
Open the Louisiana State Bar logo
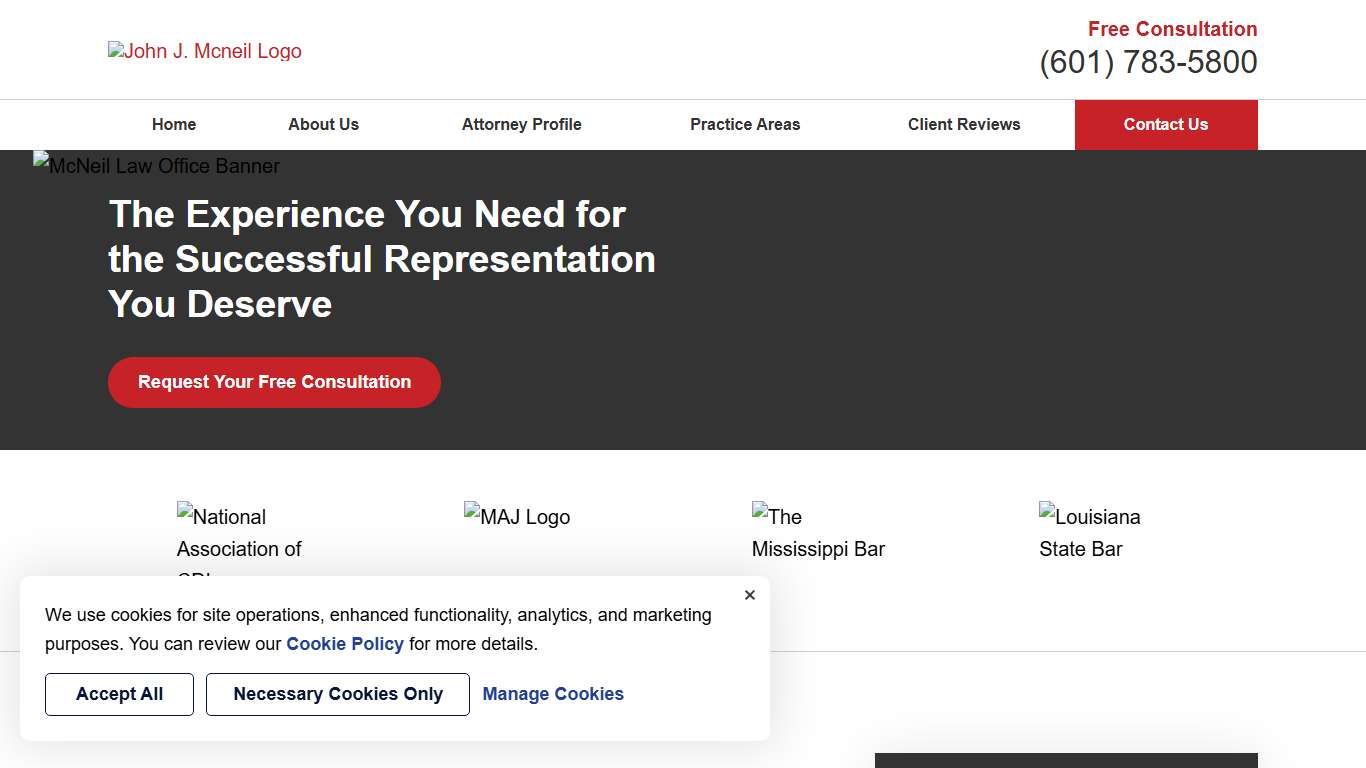(x=1090, y=532)
